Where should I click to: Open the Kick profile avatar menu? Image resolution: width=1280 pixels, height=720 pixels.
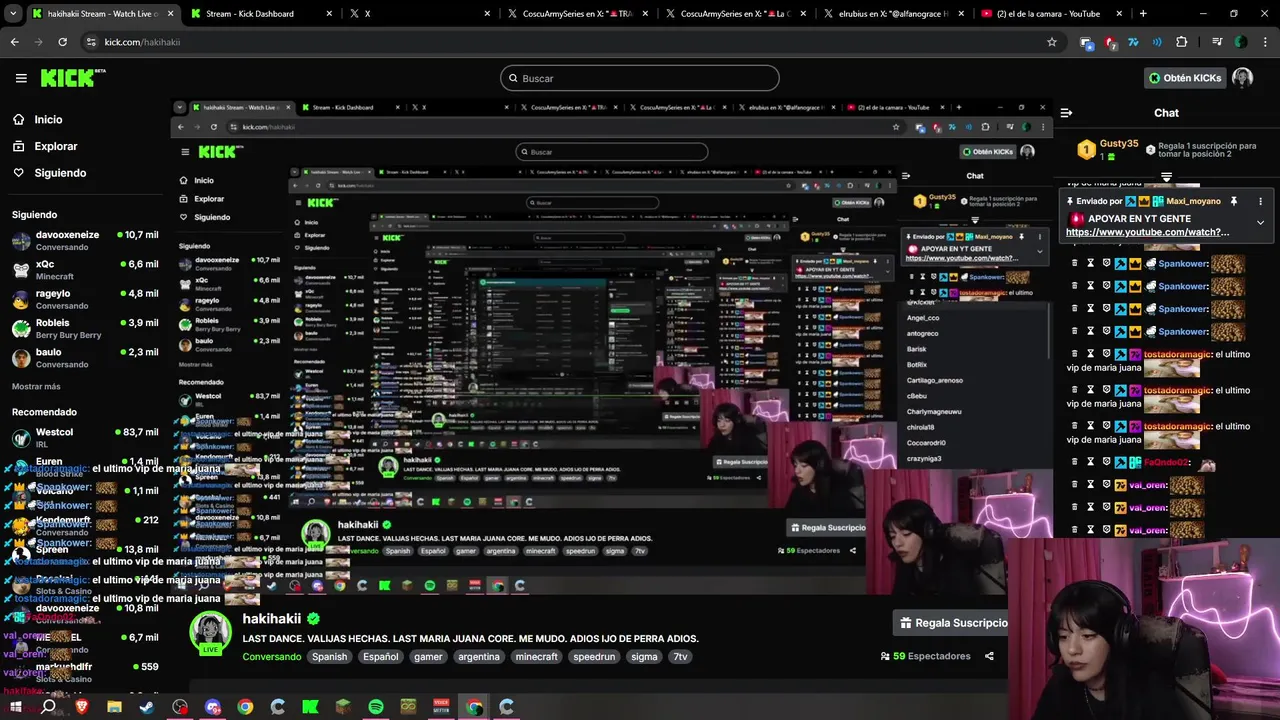(1242, 78)
